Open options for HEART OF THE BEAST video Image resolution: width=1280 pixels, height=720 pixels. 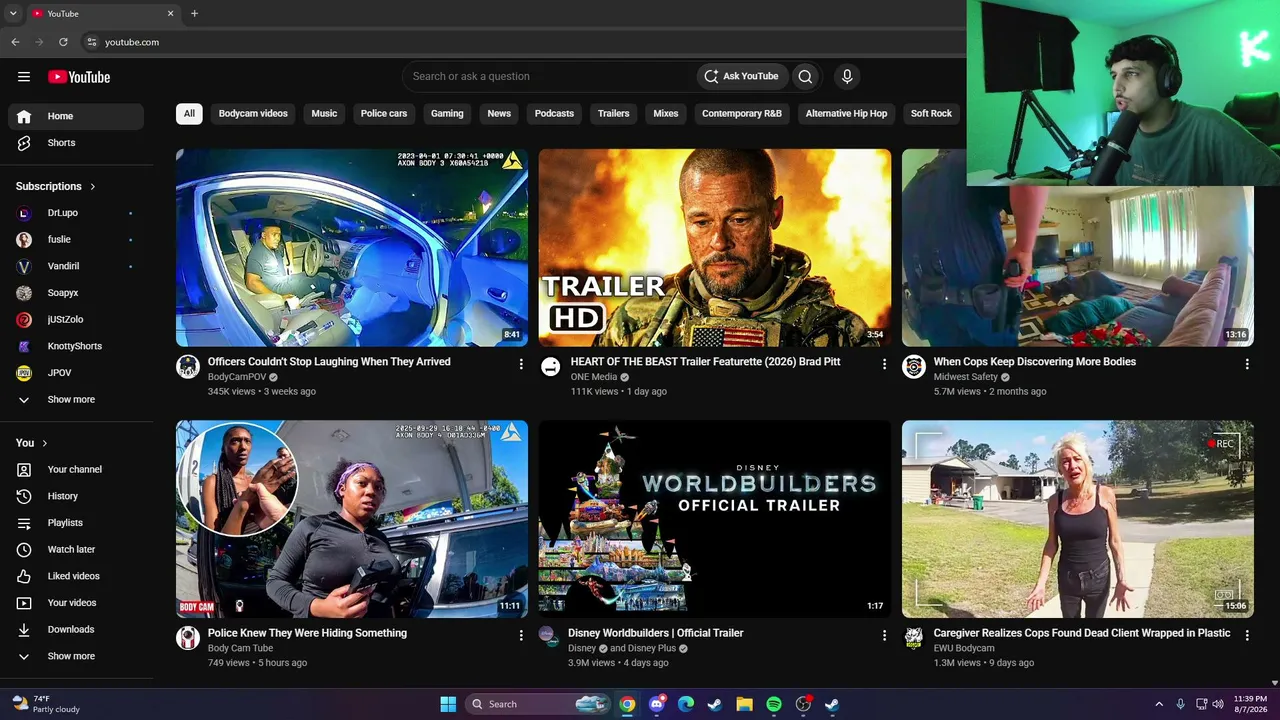coord(884,364)
